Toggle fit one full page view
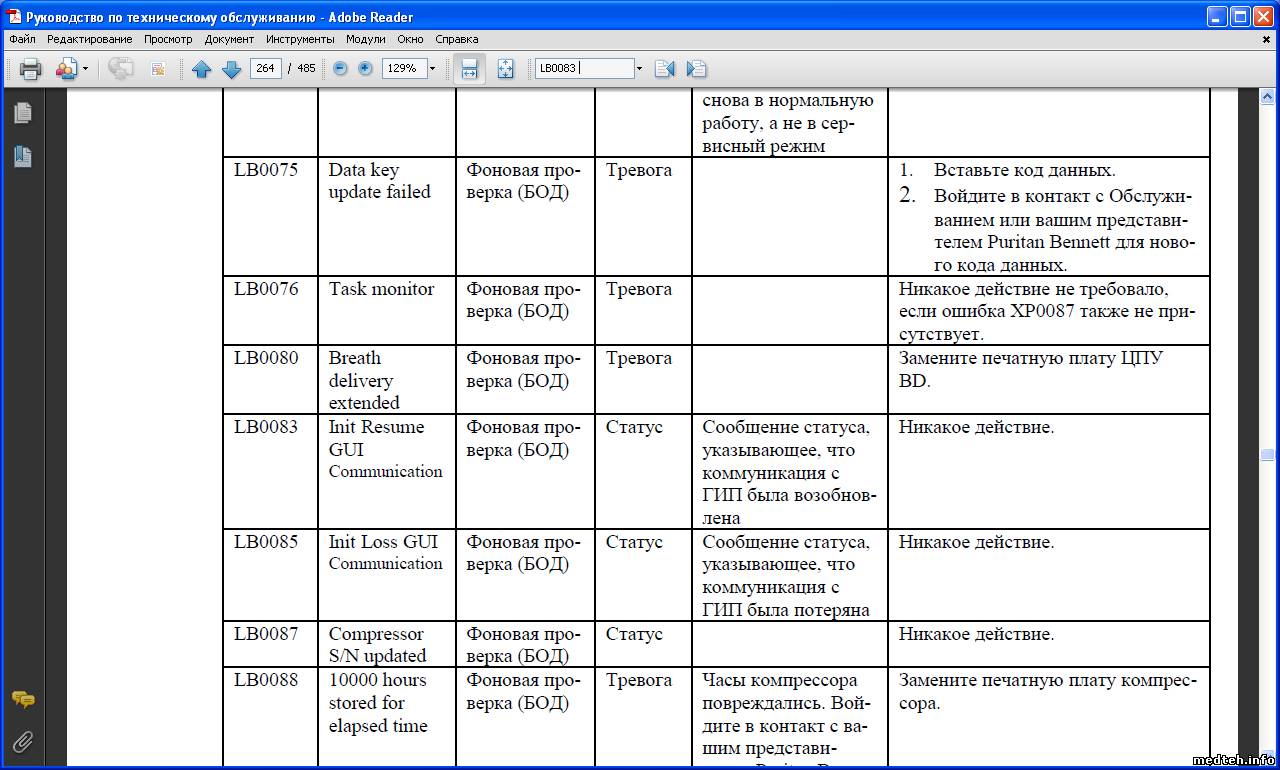The height and width of the screenshot is (770, 1280). (505, 69)
